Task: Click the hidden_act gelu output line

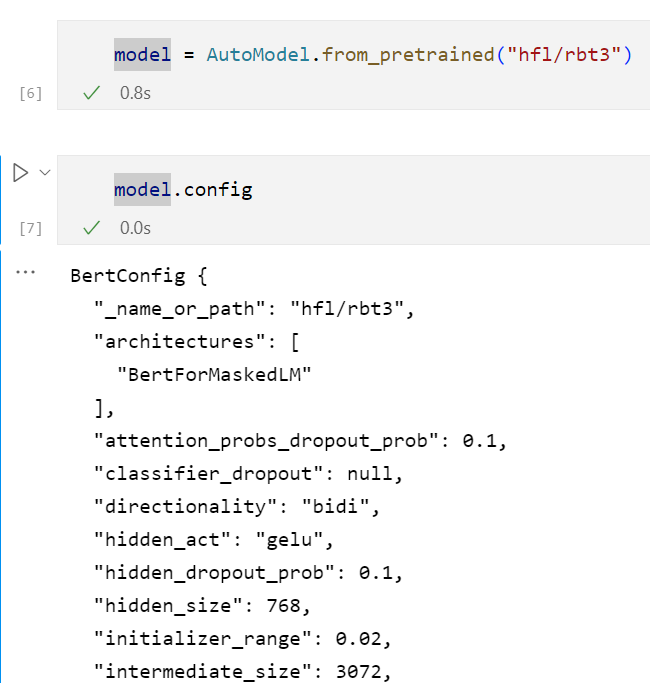Action: coord(212,540)
